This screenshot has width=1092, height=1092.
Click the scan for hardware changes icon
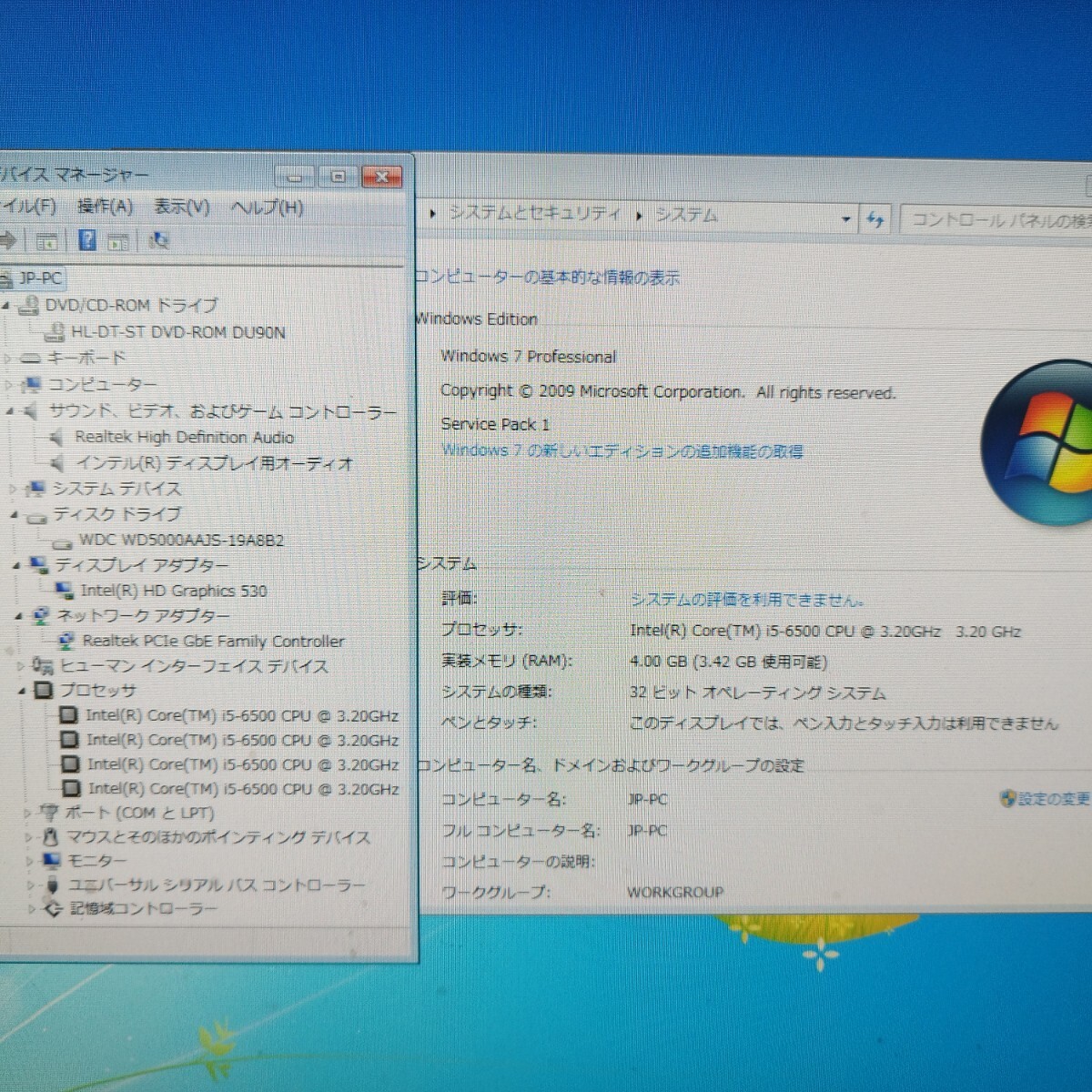point(159,240)
